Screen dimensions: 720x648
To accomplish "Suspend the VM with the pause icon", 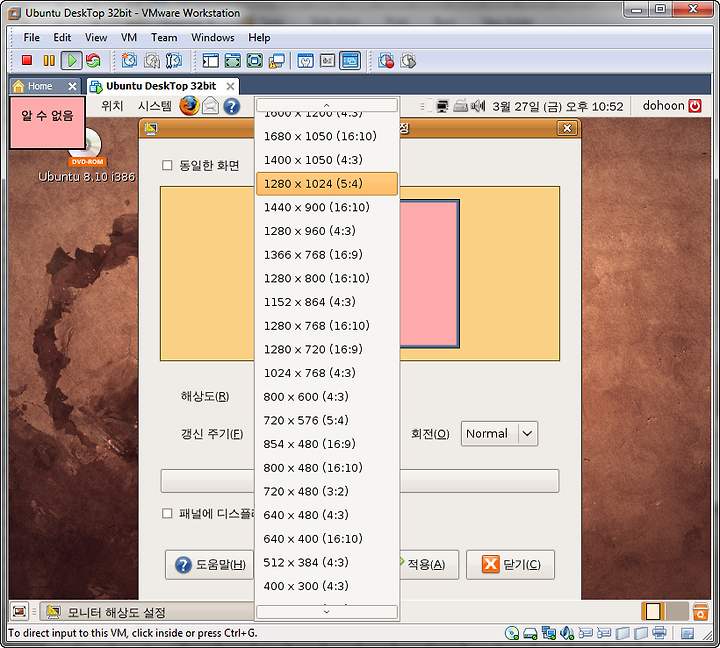I will tap(49, 61).
